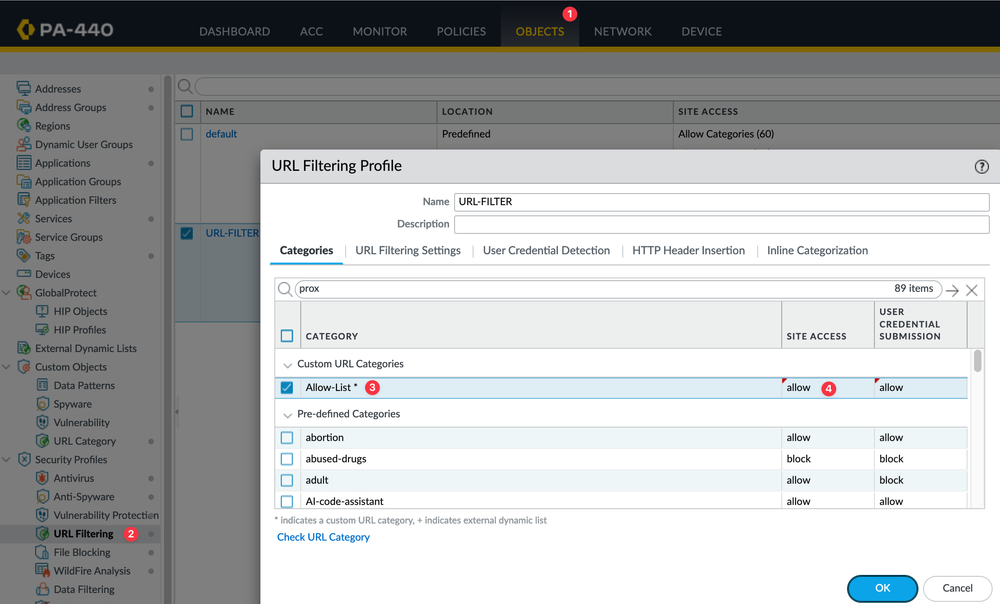This screenshot has height=604, width=1000.
Task: Click the Antivirus profile icon
Action: point(43,478)
